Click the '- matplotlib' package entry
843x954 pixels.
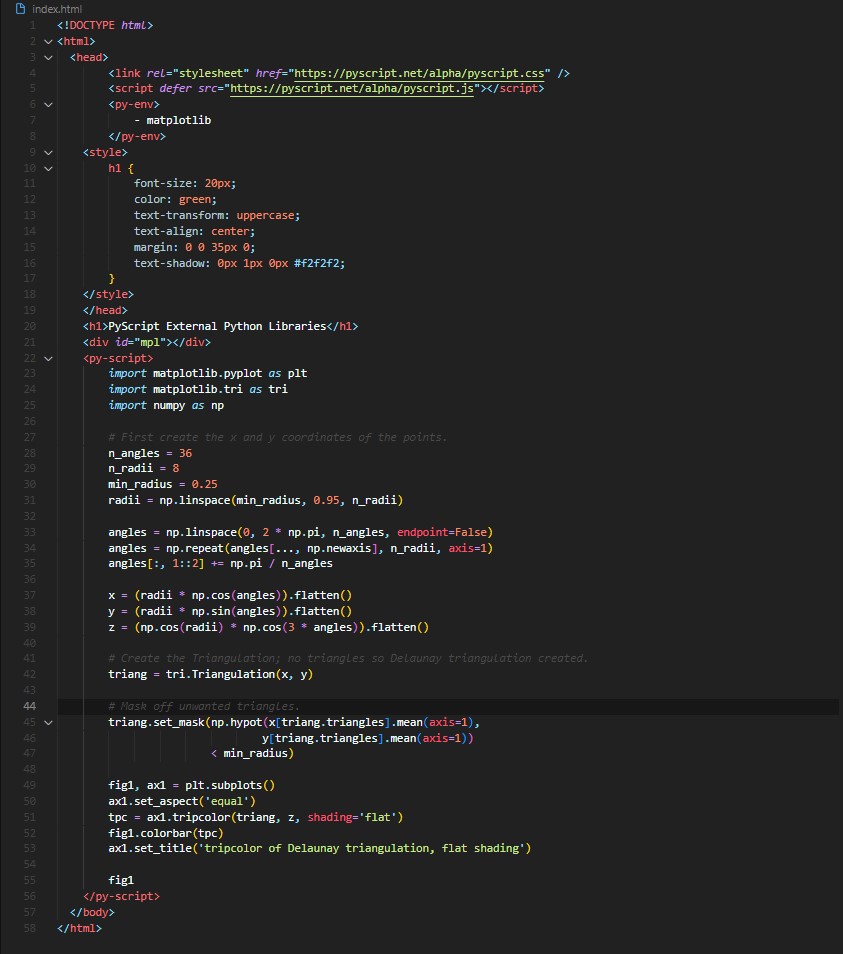[172, 120]
